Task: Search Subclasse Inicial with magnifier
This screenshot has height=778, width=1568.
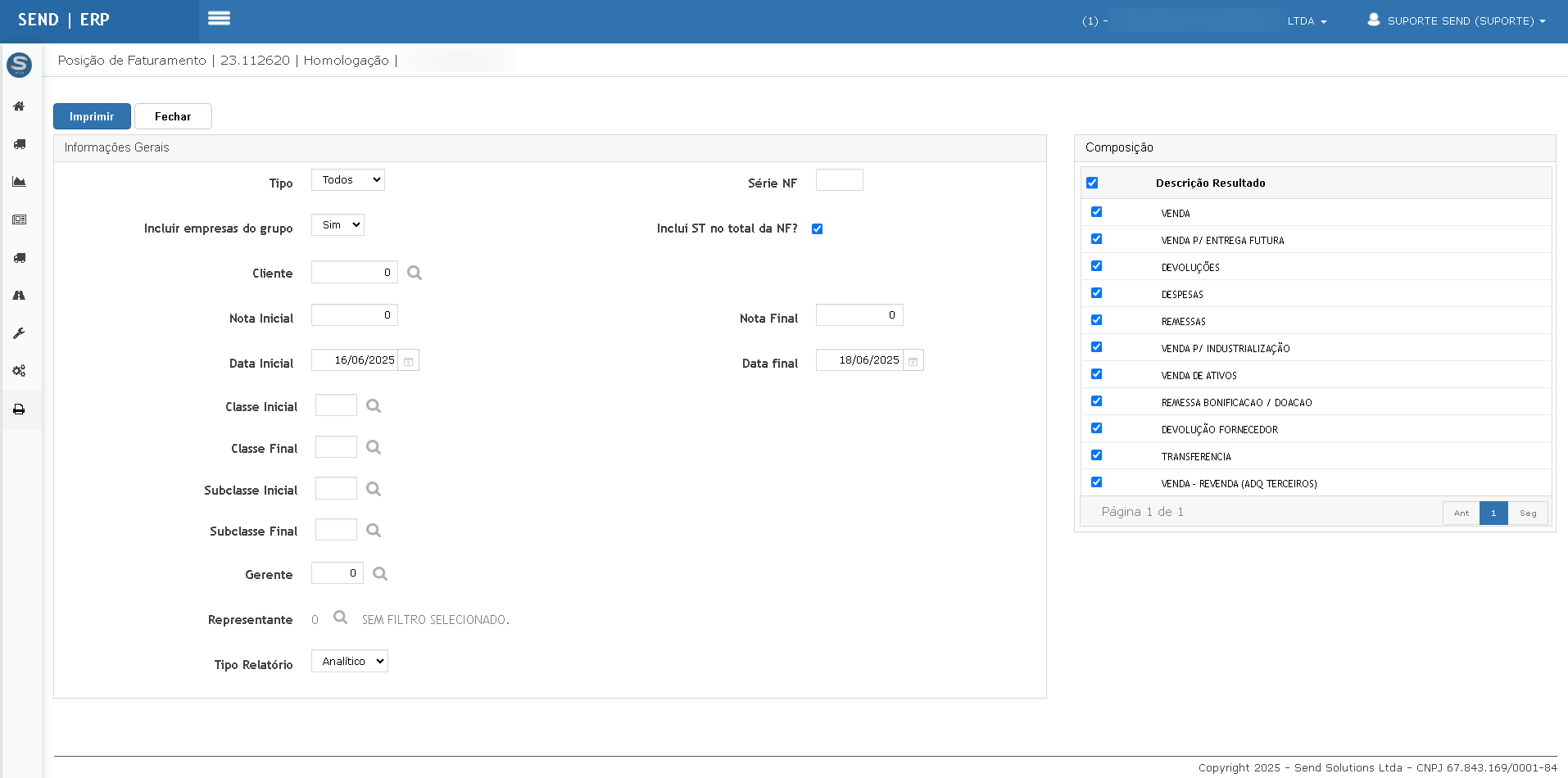Action: 374,489
